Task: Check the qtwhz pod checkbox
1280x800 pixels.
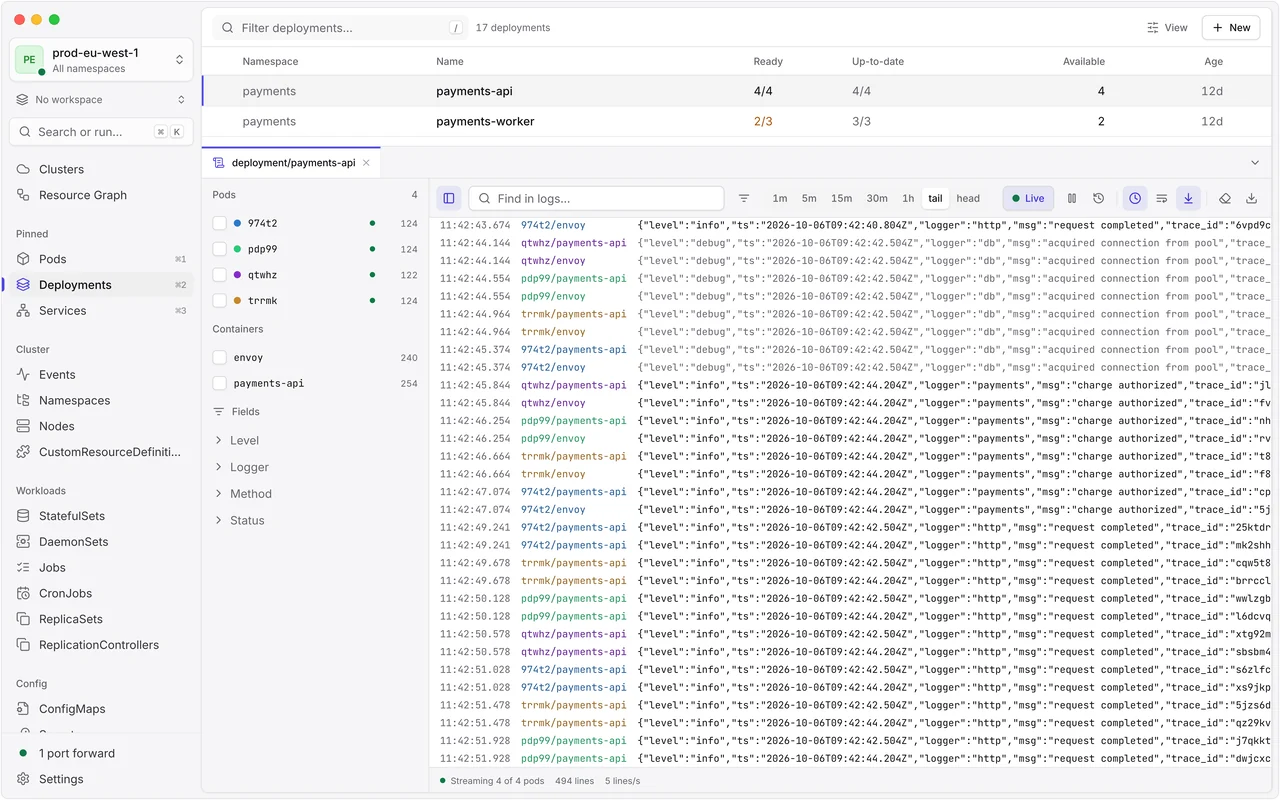Action: tap(220, 275)
